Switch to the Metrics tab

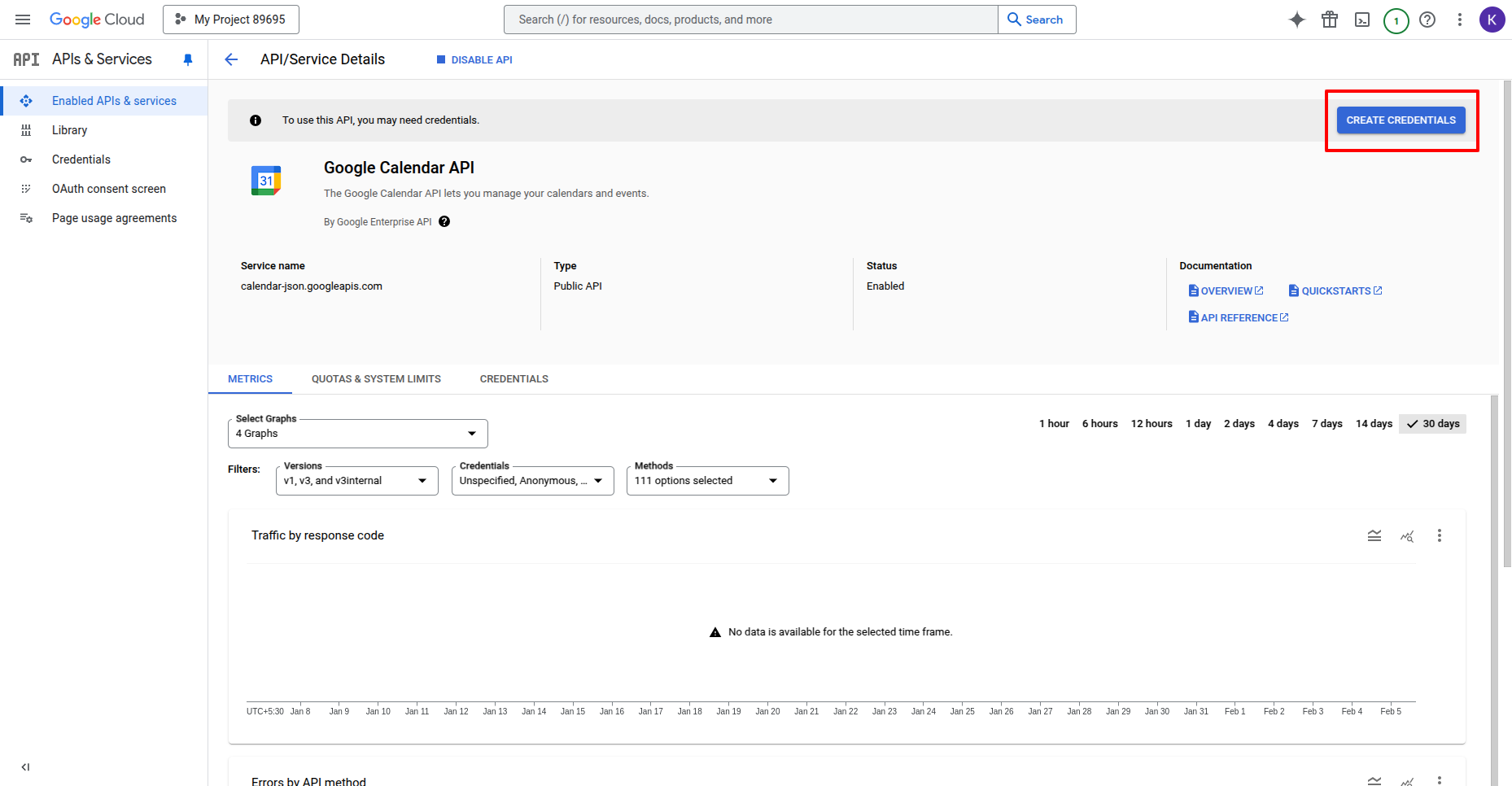pyautogui.click(x=250, y=379)
